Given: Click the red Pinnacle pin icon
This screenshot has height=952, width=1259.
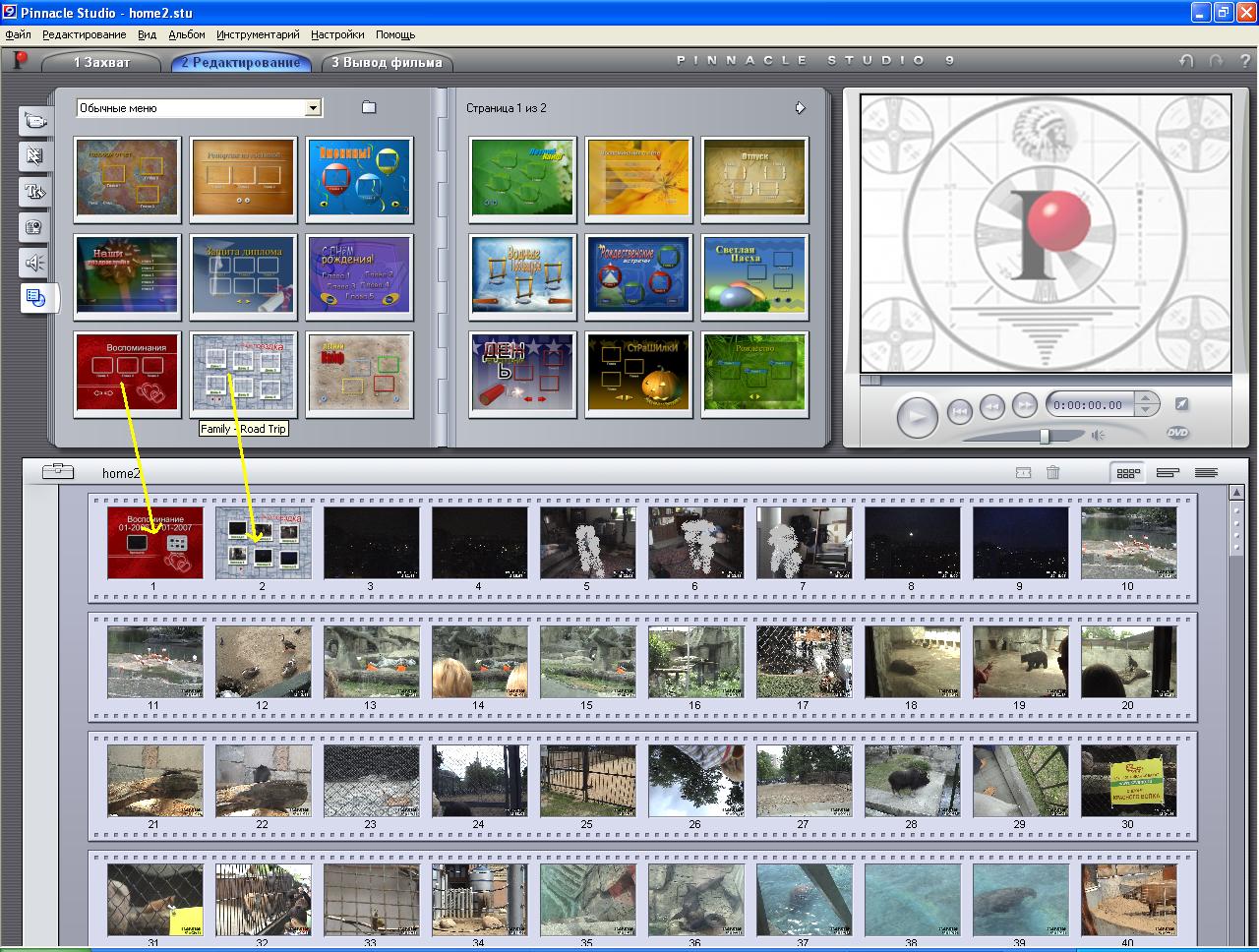Looking at the screenshot, I should point(20,60).
